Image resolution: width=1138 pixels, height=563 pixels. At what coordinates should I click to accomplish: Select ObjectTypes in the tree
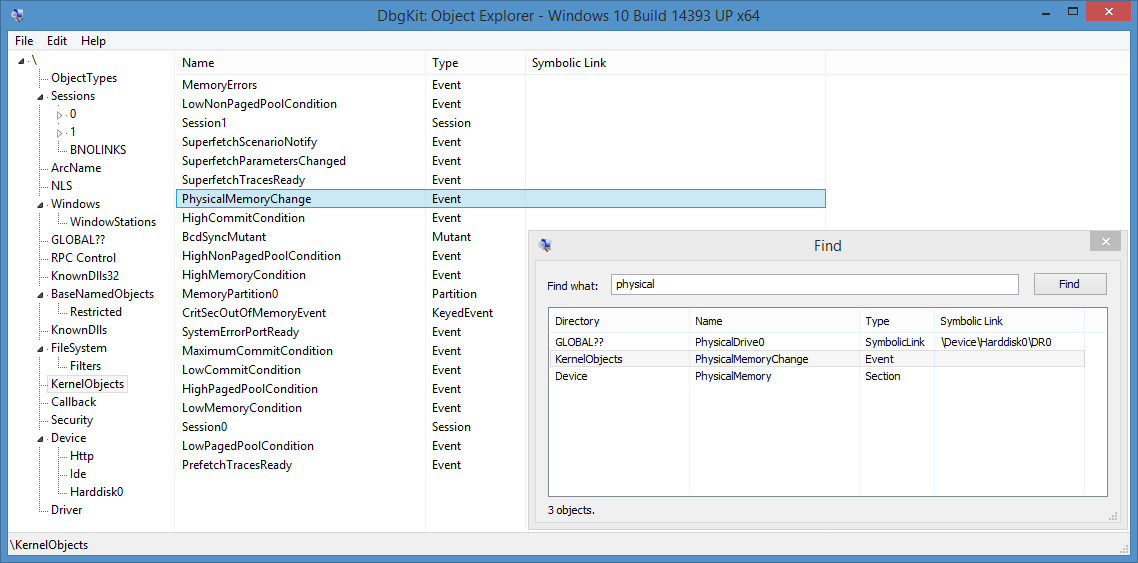83,78
